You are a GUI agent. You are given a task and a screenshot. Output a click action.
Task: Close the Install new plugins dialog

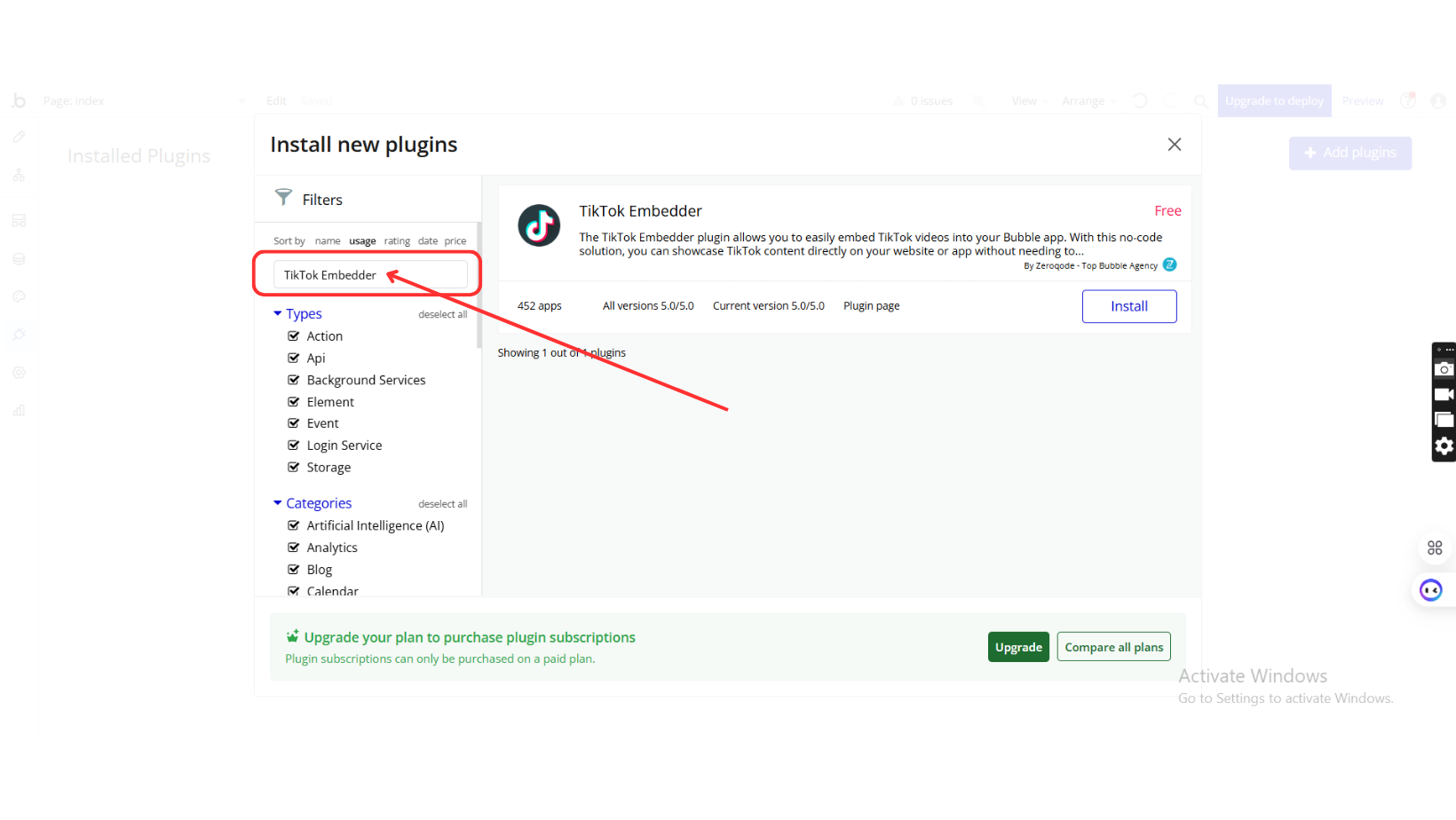(x=1174, y=145)
